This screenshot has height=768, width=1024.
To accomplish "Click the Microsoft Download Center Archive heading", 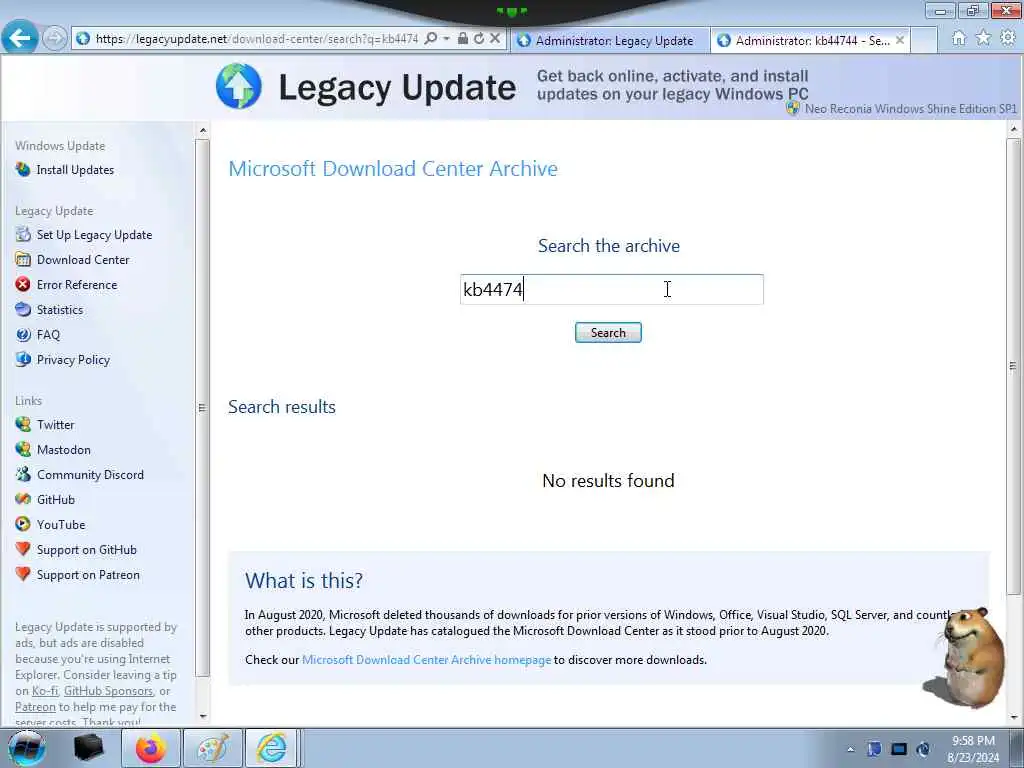I will point(393,168).
